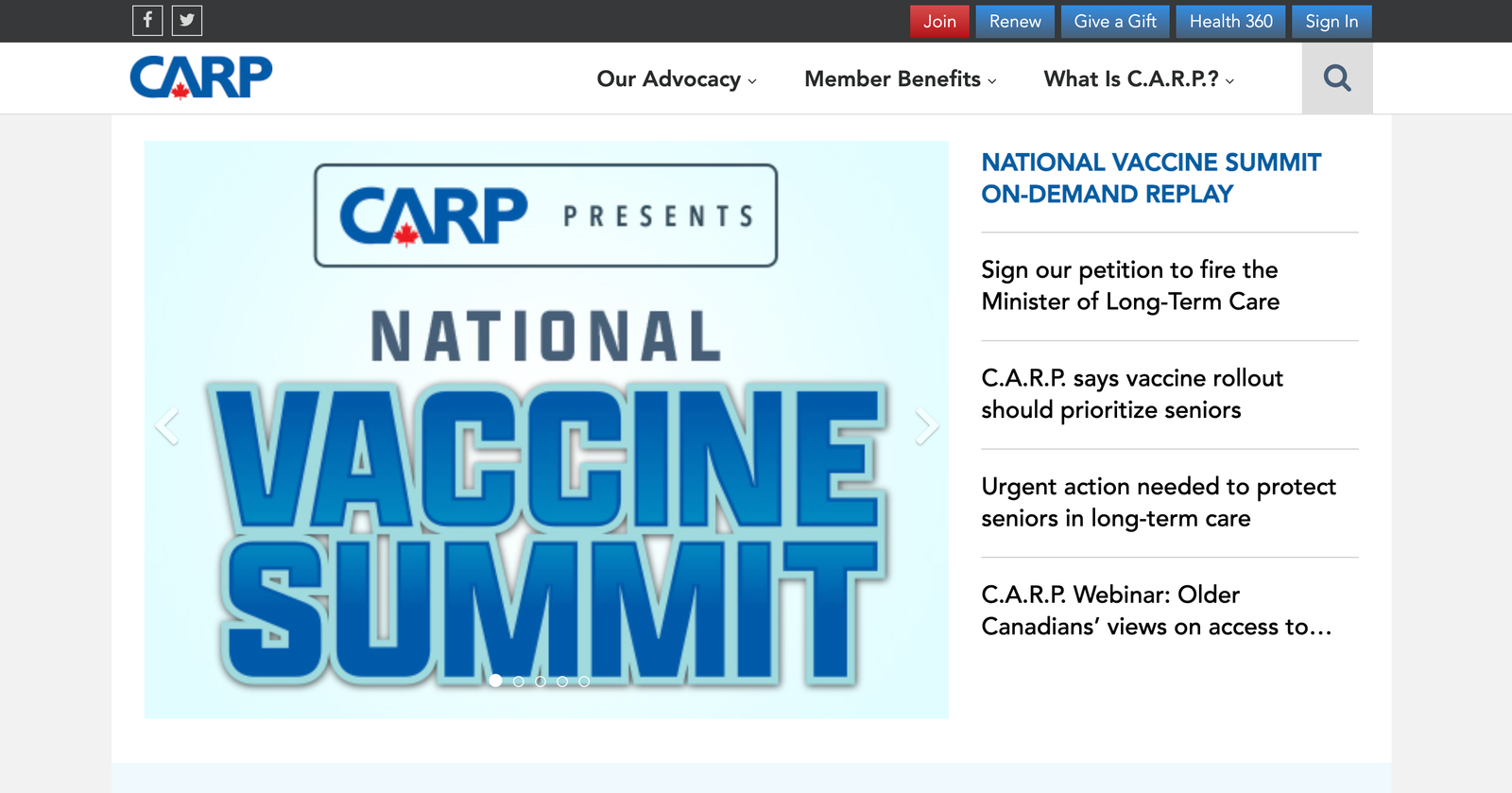Open the CARP Twitter page icon
Screen dimensions: 1512x793
(187, 20)
